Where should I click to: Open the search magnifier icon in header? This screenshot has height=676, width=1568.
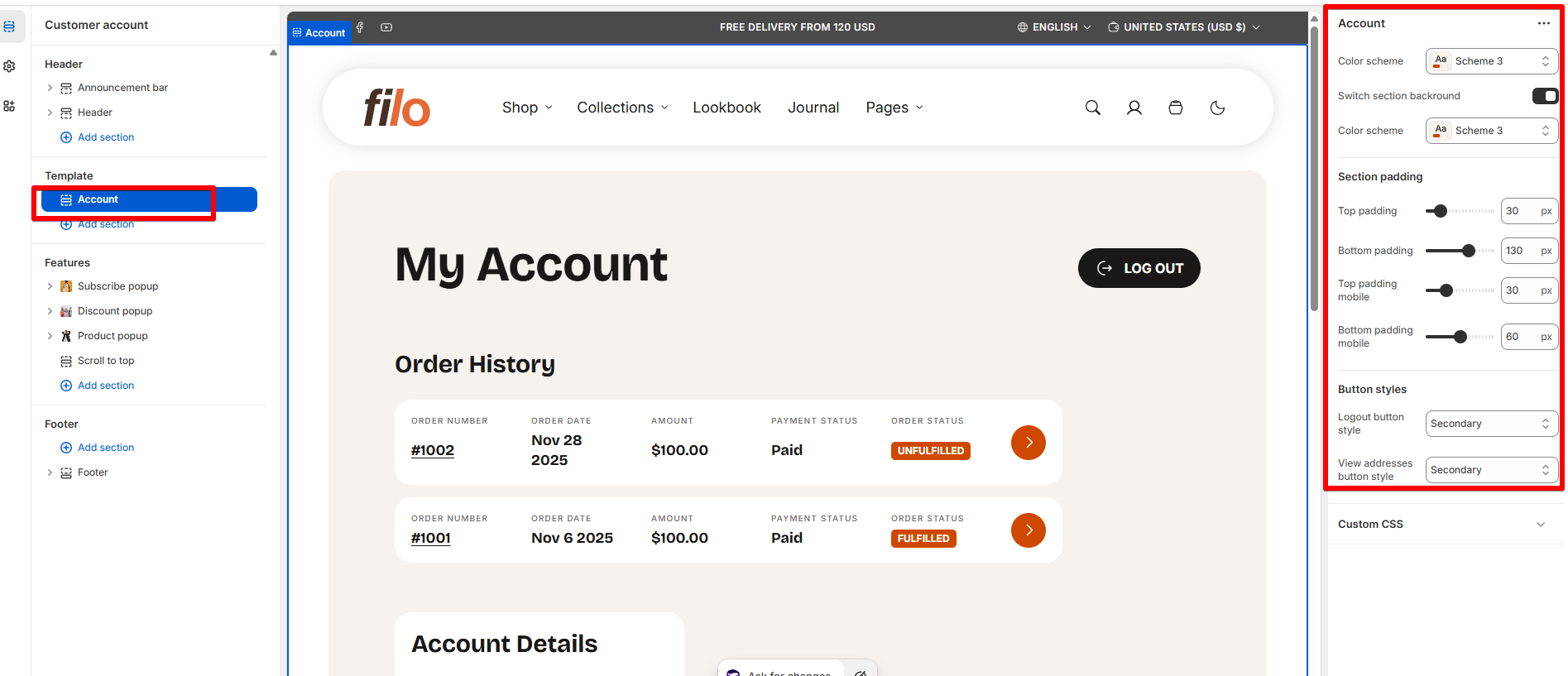(1093, 108)
